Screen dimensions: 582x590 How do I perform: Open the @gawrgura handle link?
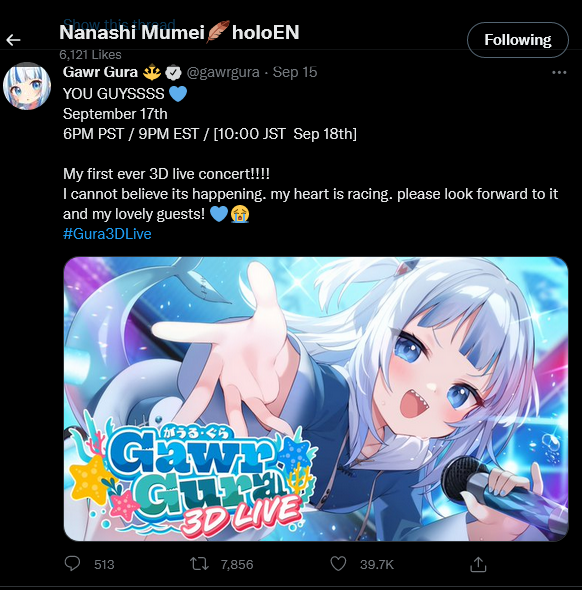click(223, 72)
